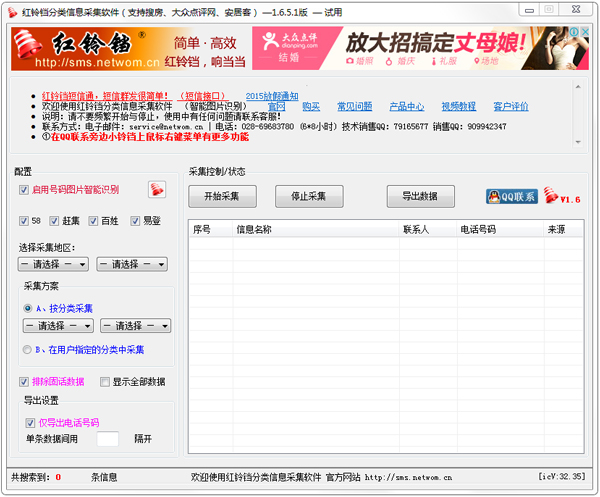
Task: Open 2015放假通知 link
Action: pos(272,96)
